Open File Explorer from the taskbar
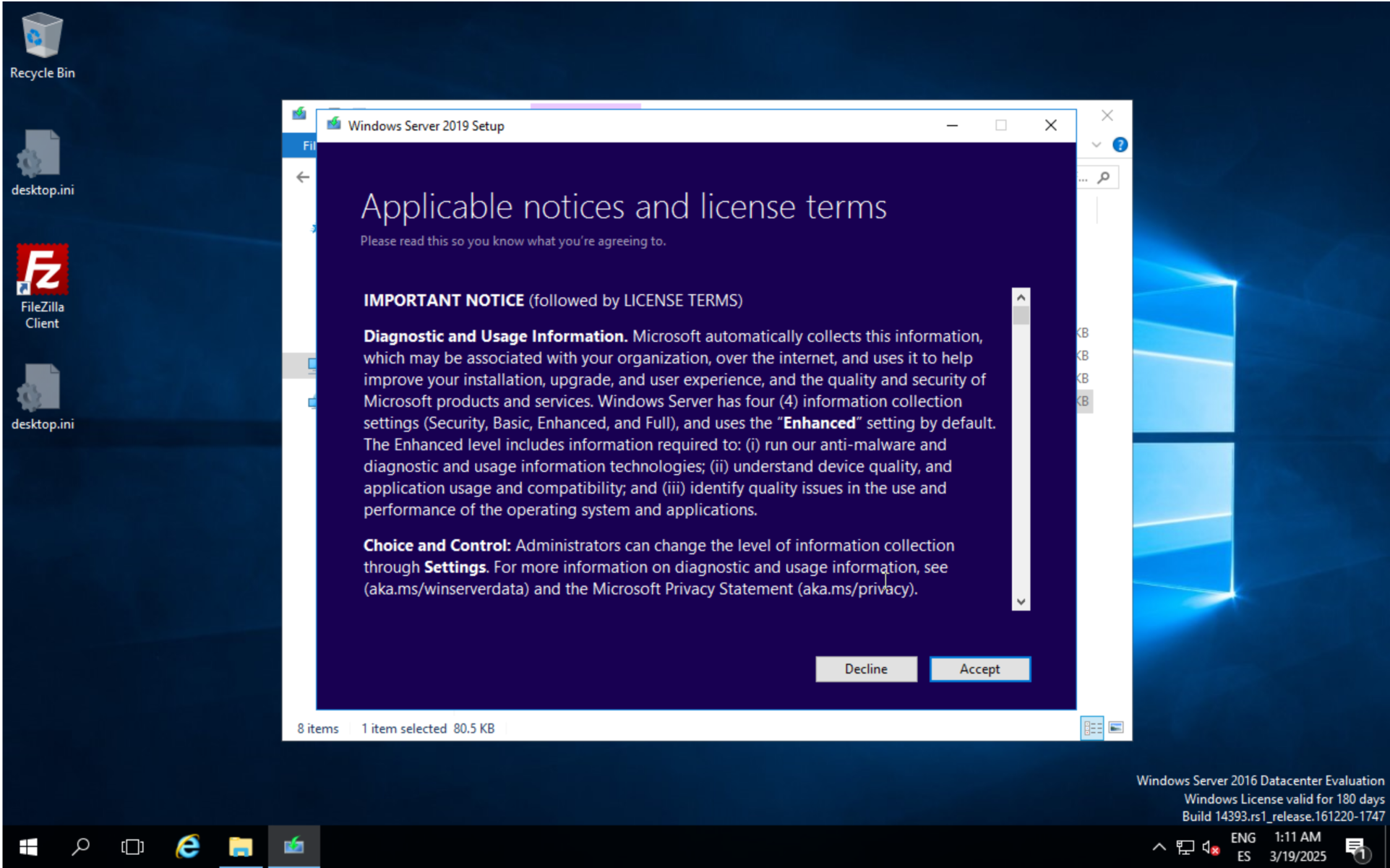The width and height of the screenshot is (1390, 868). click(x=241, y=846)
